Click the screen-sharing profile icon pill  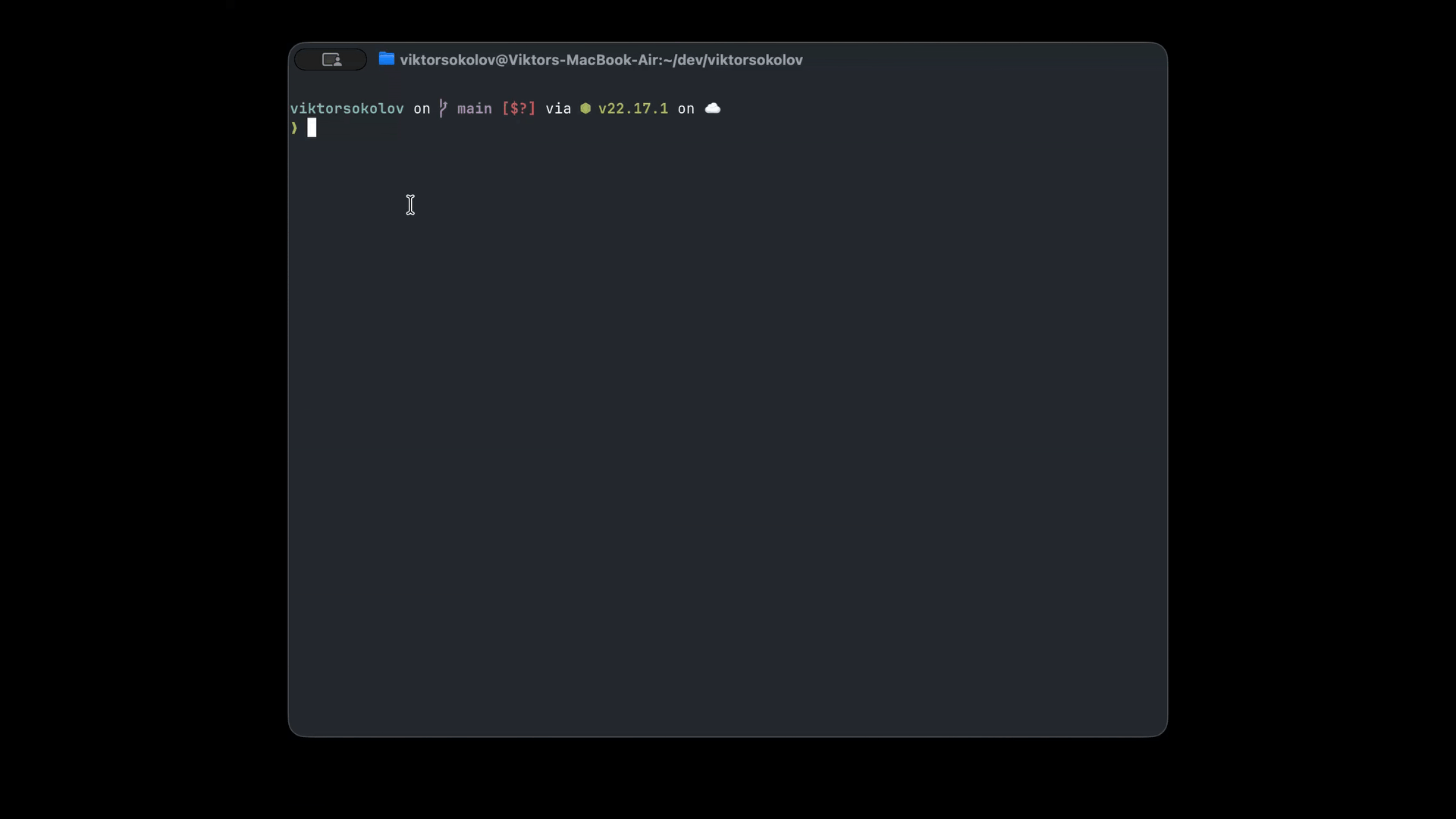click(x=330, y=59)
